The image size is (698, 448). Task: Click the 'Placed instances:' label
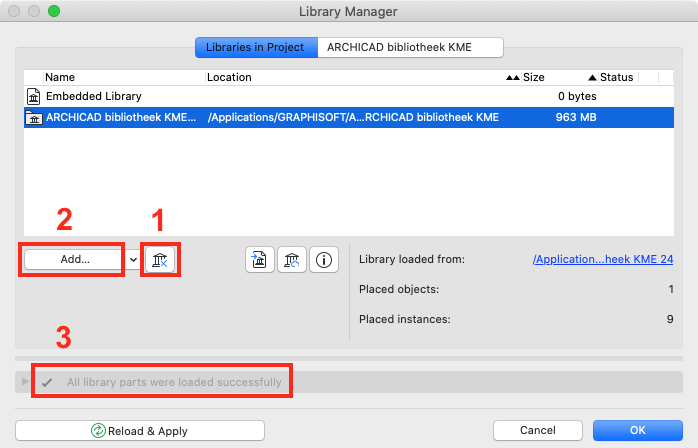405,319
